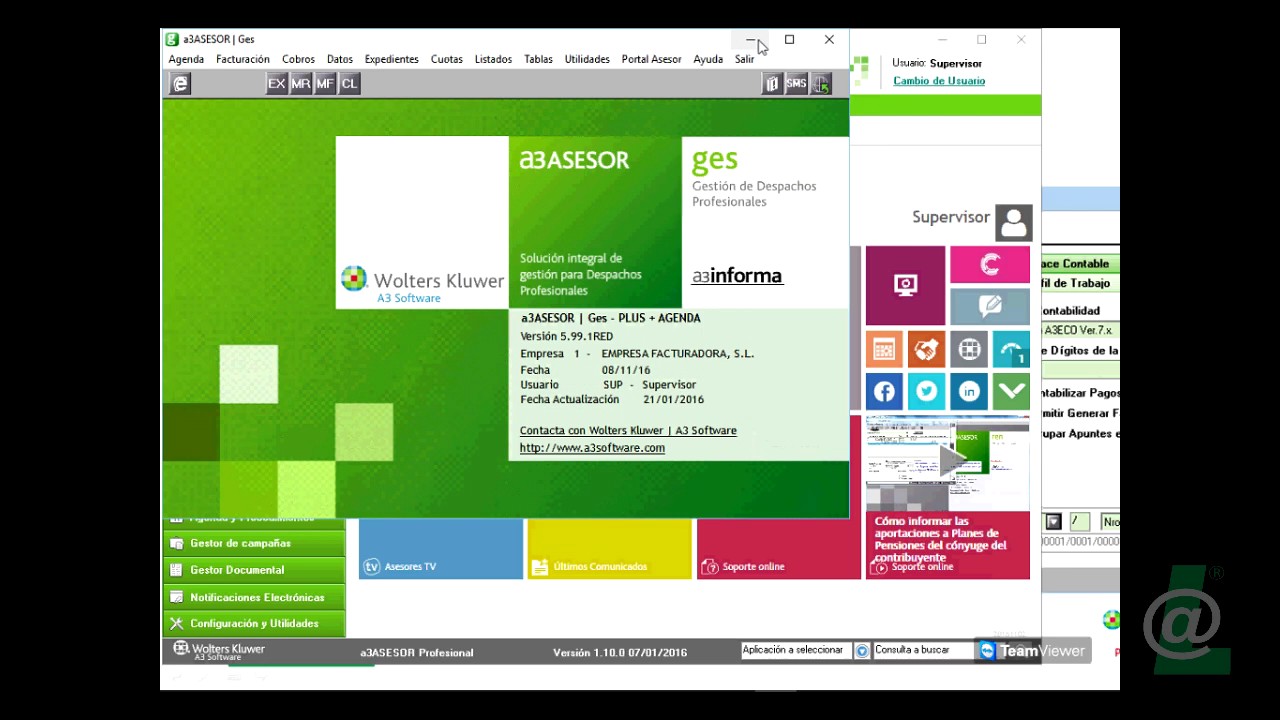
Task: Open the gray chat-and-pencil tile
Action: pyautogui.click(x=990, y=307)
